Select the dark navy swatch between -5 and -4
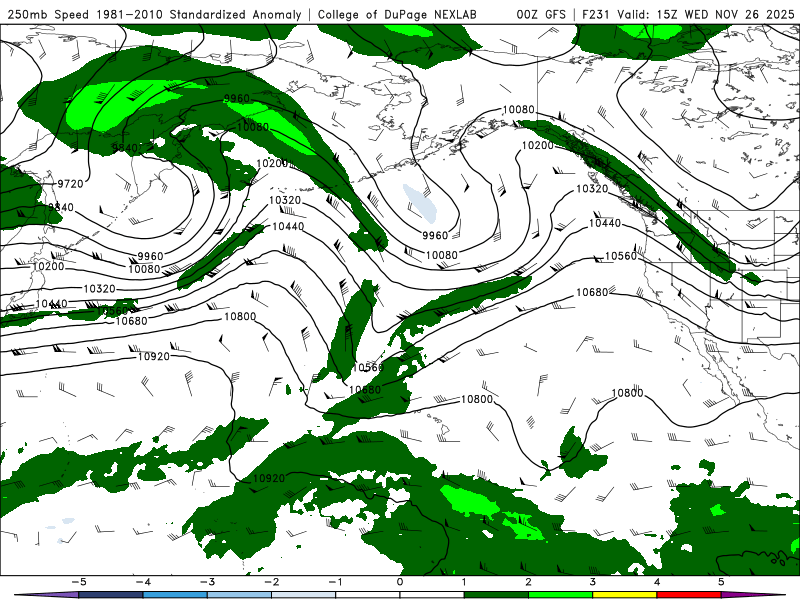800x600 pixels. pyautogui.click(x=111, y=595)
